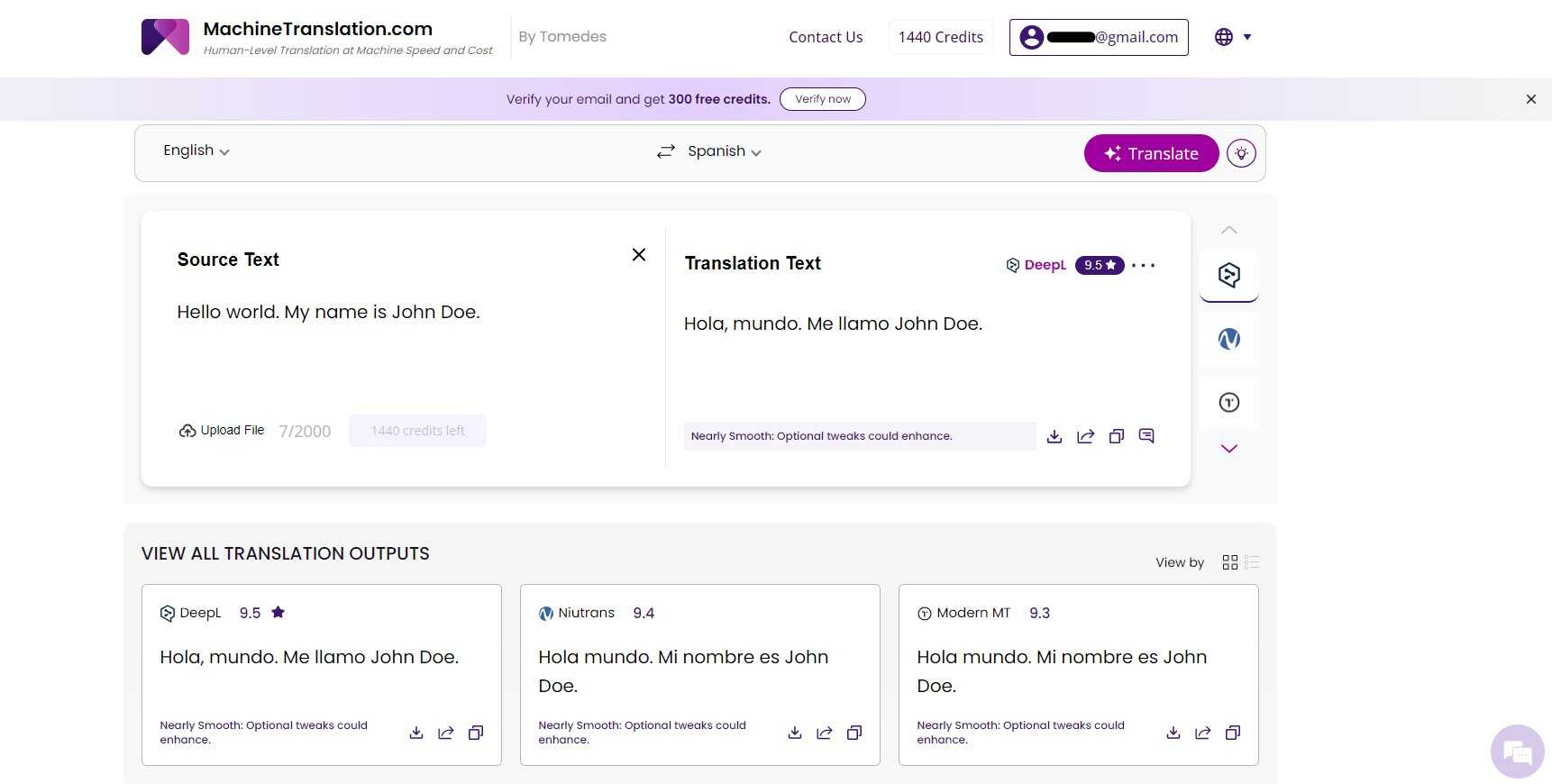Open the Contact Us page
Screen dimensions: 1552x784
826,37
